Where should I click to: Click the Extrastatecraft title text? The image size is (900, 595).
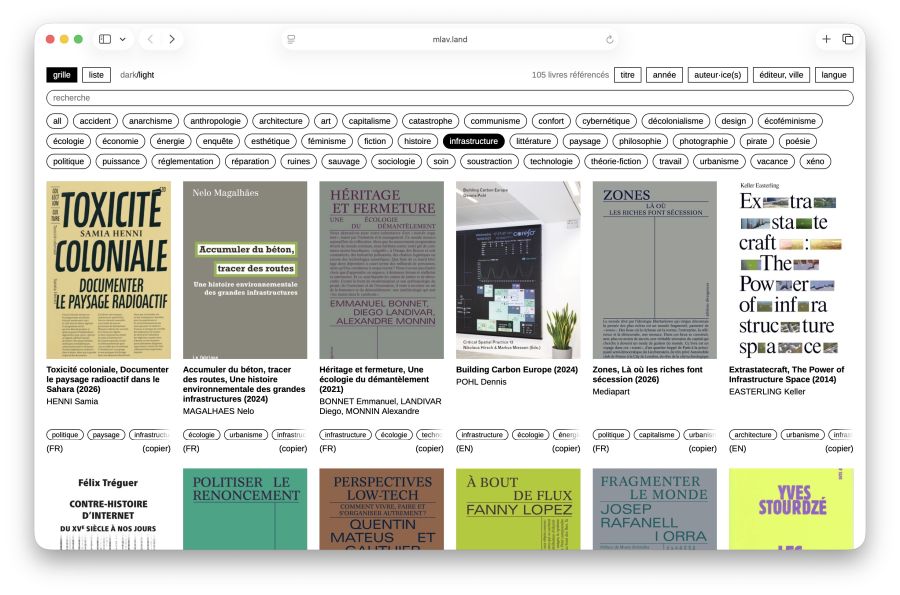pos(787,374)
